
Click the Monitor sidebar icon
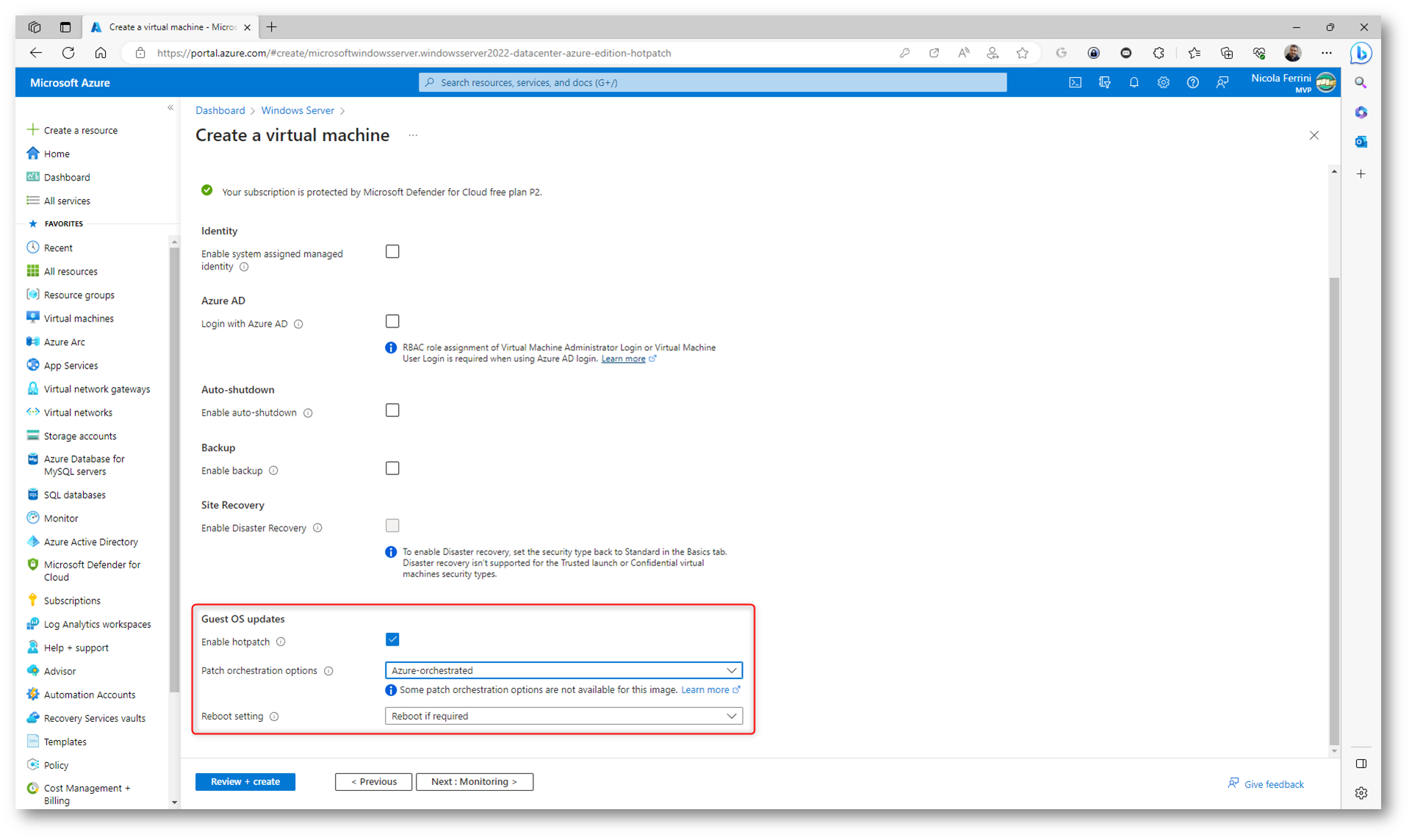(x=33, y=518)
